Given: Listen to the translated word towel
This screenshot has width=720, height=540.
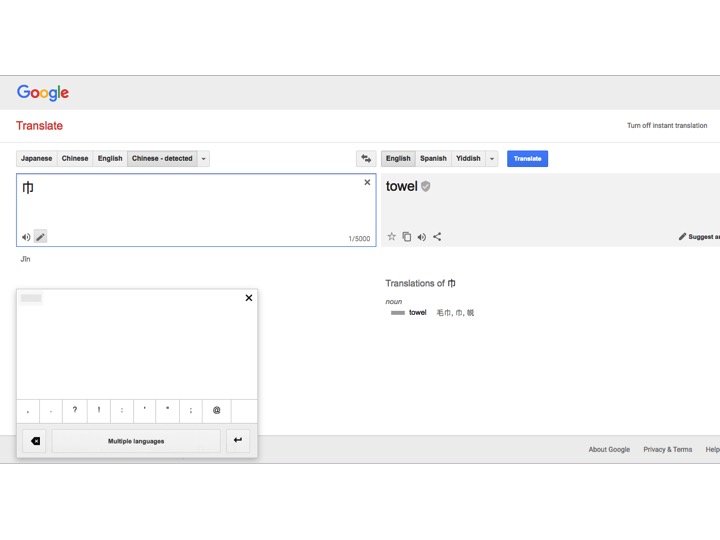Looking at the screenshot, I should pyautogui.click(x=422, y=237).
